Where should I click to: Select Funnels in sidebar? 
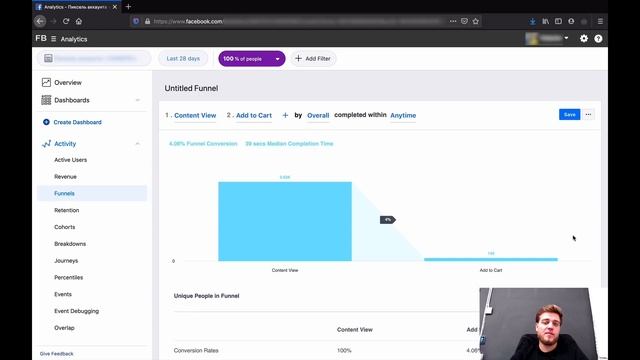[92, 193]
